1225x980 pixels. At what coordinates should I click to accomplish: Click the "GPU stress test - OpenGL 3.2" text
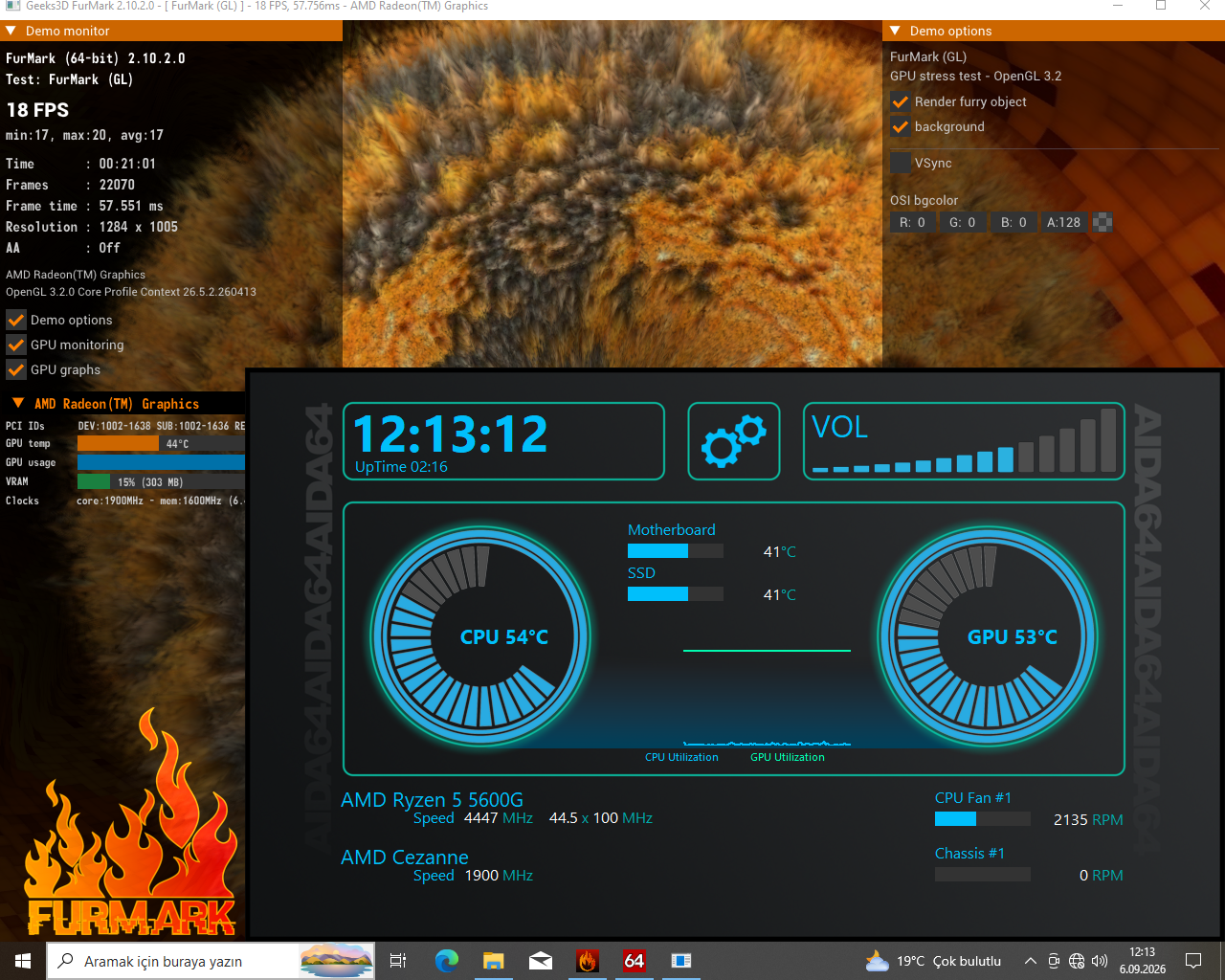click(975, 76)
